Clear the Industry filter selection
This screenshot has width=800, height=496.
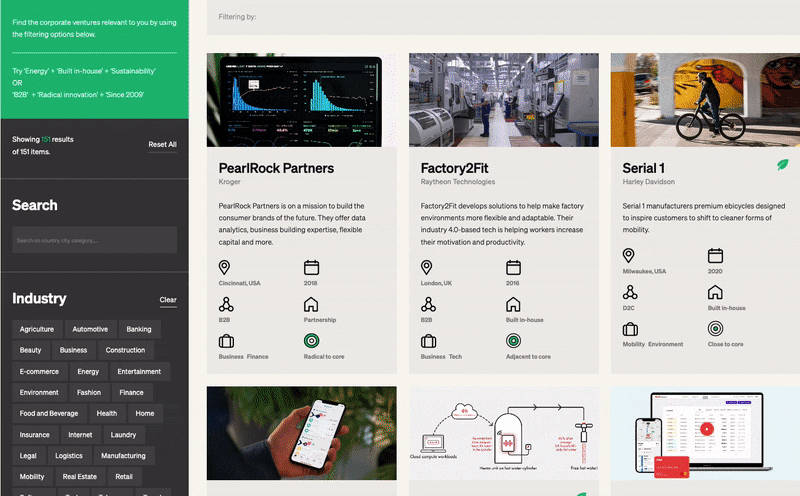[x=168, y=300]
